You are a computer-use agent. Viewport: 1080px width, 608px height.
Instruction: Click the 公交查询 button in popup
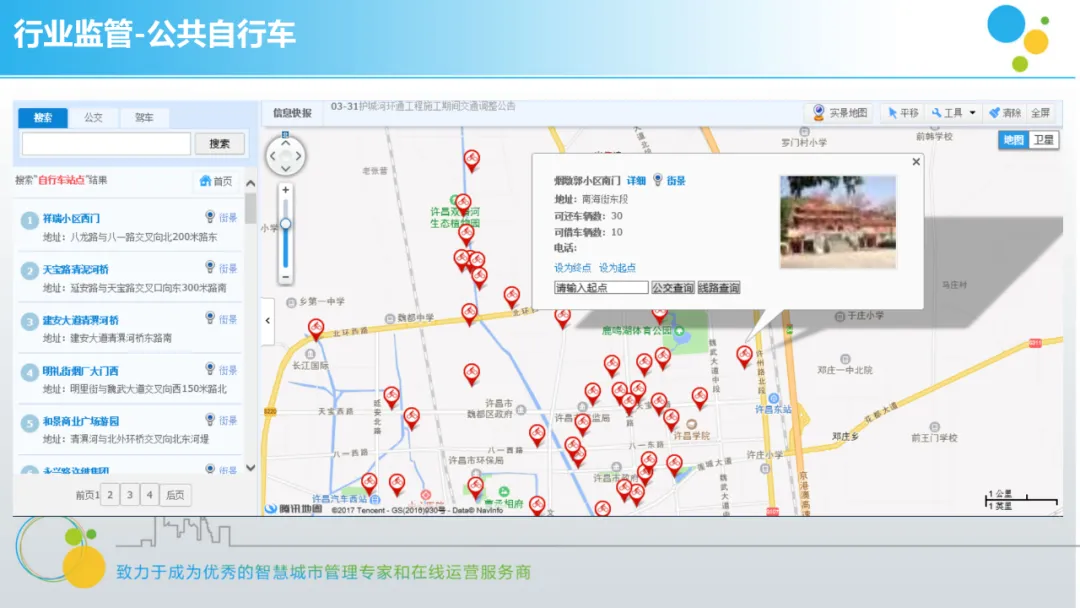tap(672, 288)
